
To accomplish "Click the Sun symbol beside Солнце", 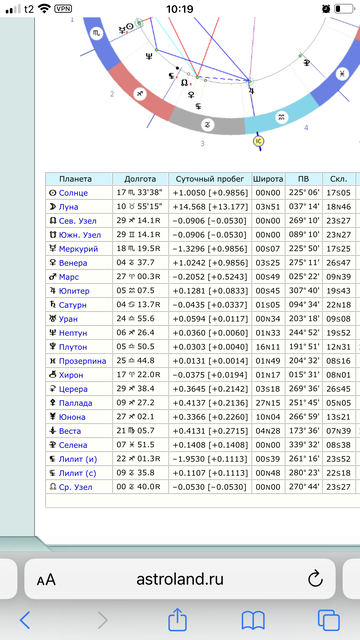I will click(52, 193).
